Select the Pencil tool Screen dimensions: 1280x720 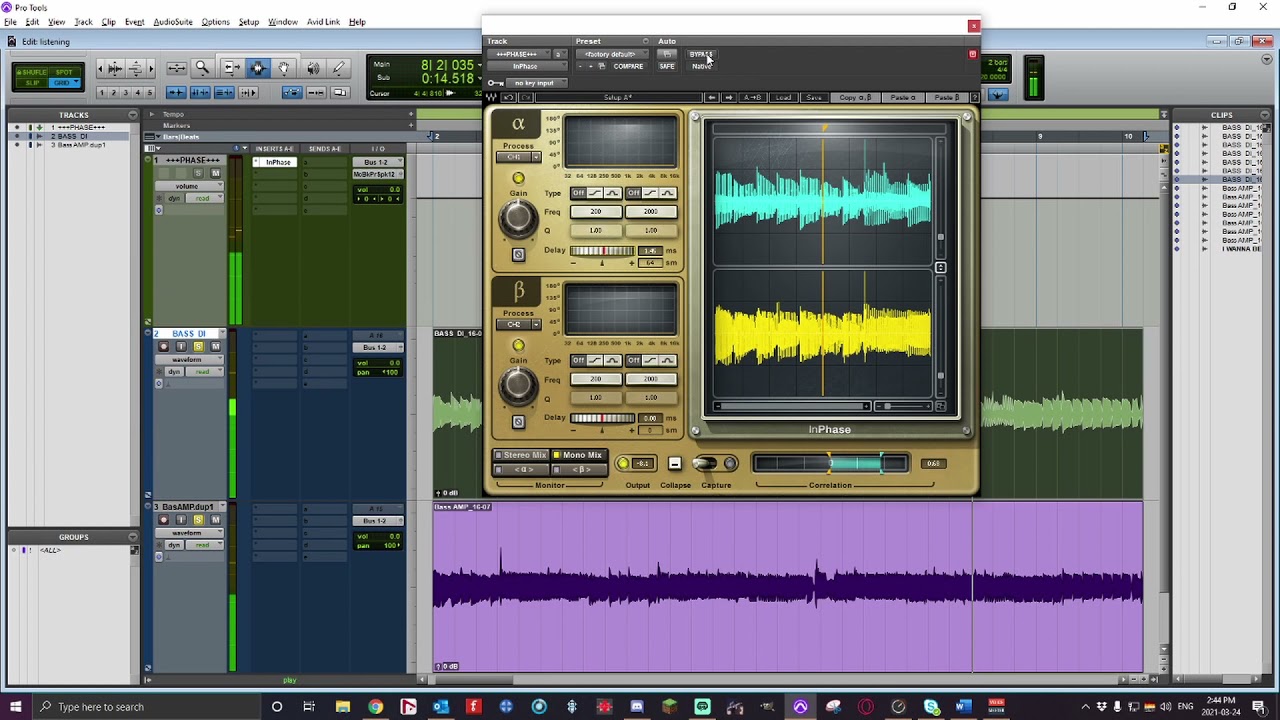pos(340,68)
